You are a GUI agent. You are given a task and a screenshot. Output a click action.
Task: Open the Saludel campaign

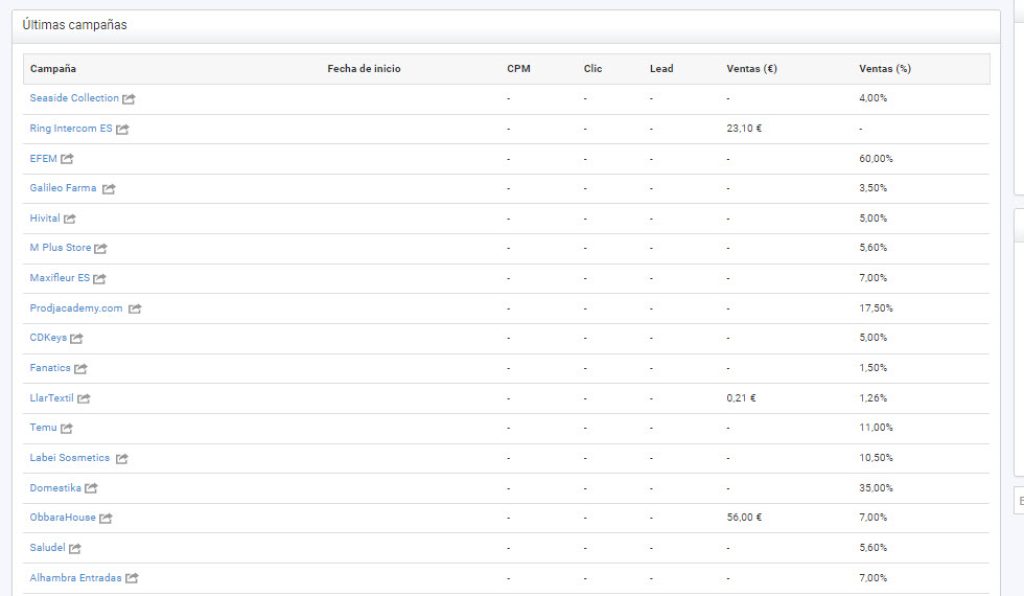(x=47, y=548)
